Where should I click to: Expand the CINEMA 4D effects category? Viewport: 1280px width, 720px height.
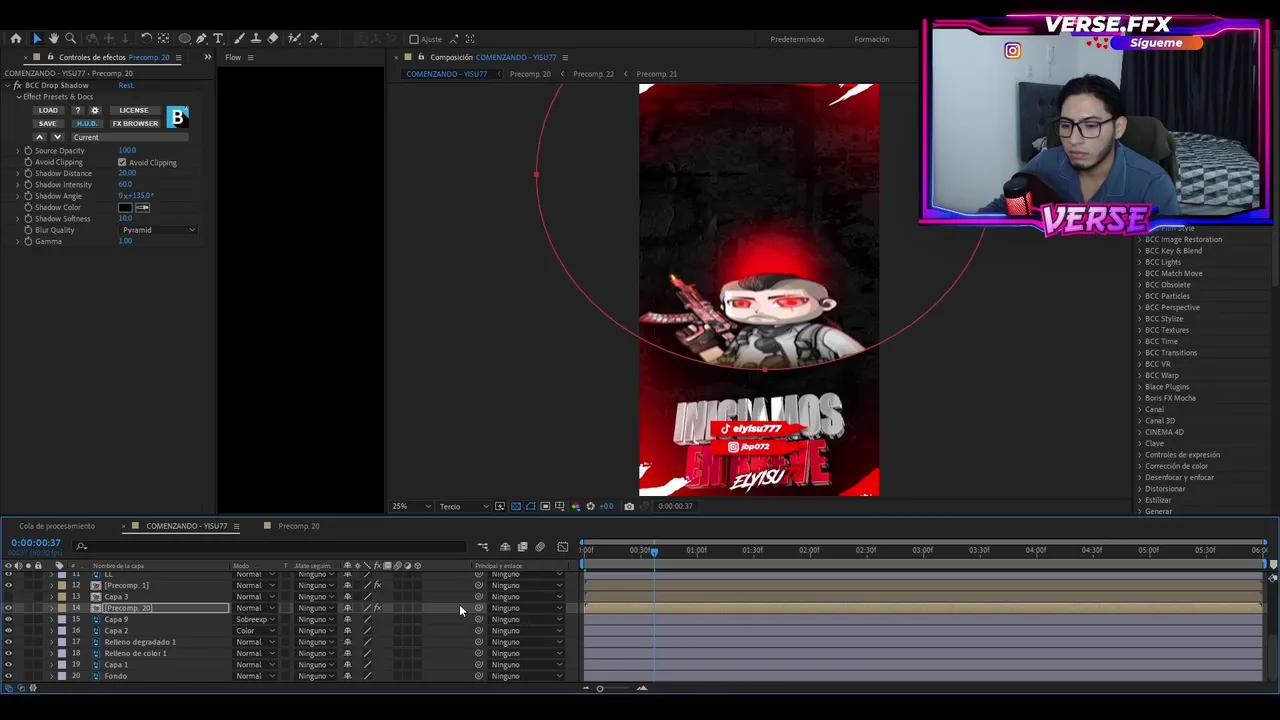tap(1139, 432)
